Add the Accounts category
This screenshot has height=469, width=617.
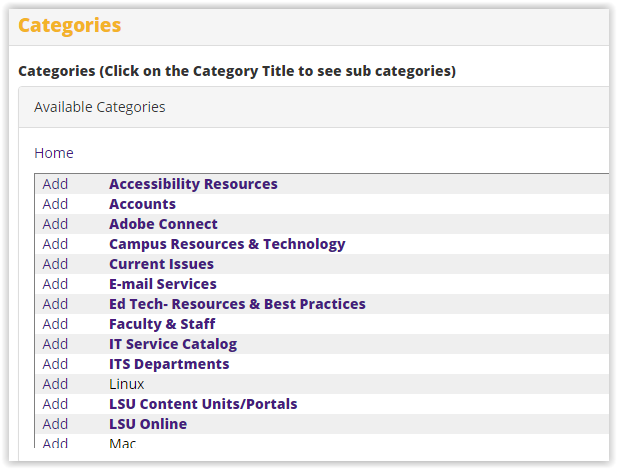tap(55, 204)
